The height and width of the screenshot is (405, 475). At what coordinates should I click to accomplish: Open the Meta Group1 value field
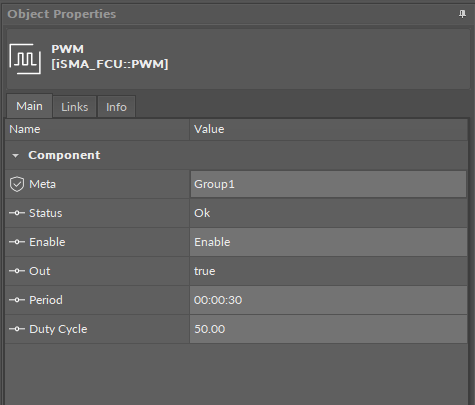328,184
